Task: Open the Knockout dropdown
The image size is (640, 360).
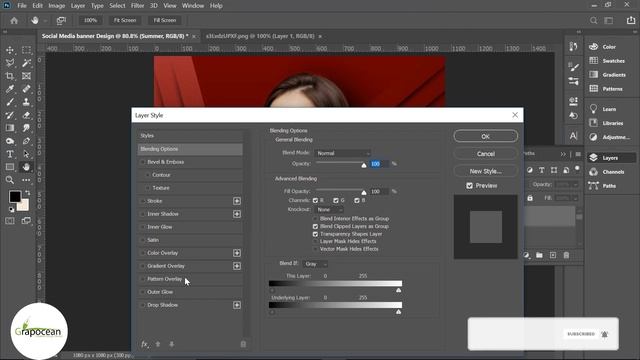Action: 329,209
